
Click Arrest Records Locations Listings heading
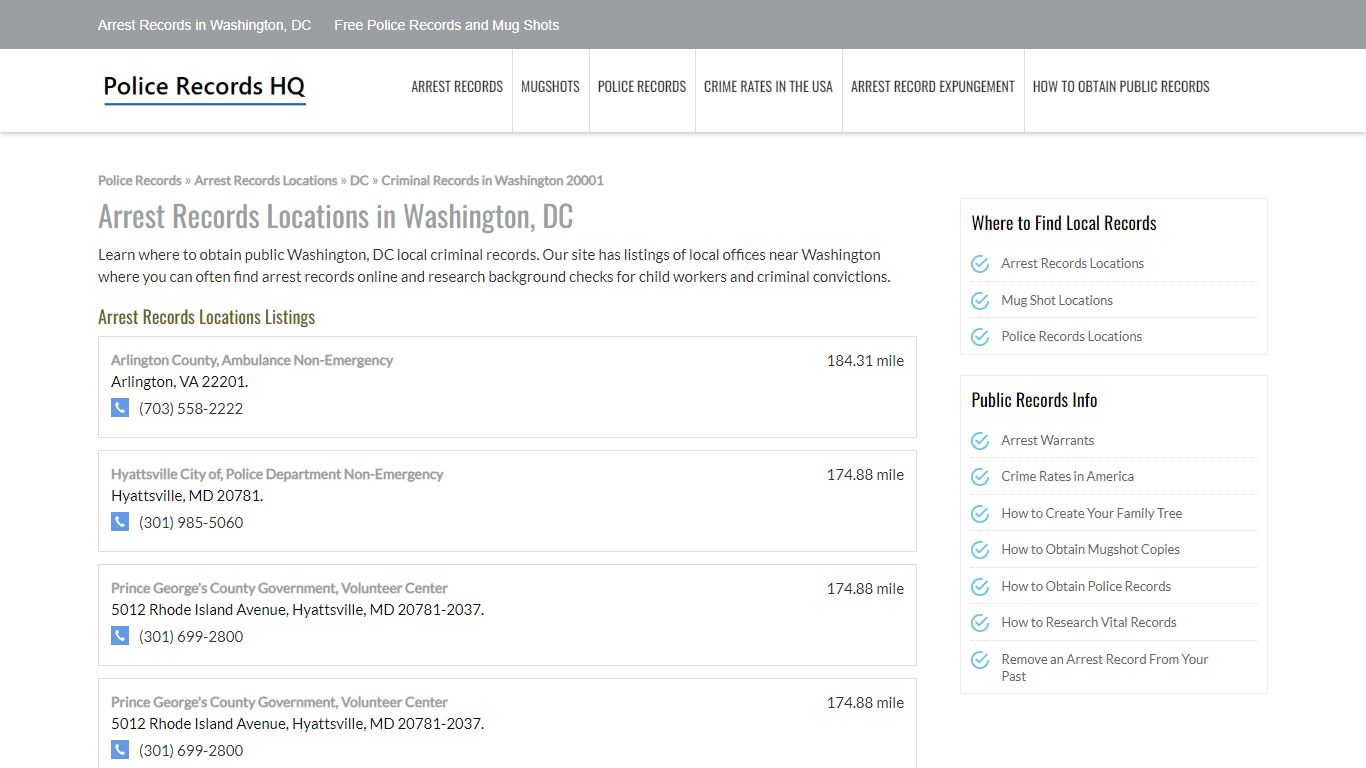(x=207, y=317)
